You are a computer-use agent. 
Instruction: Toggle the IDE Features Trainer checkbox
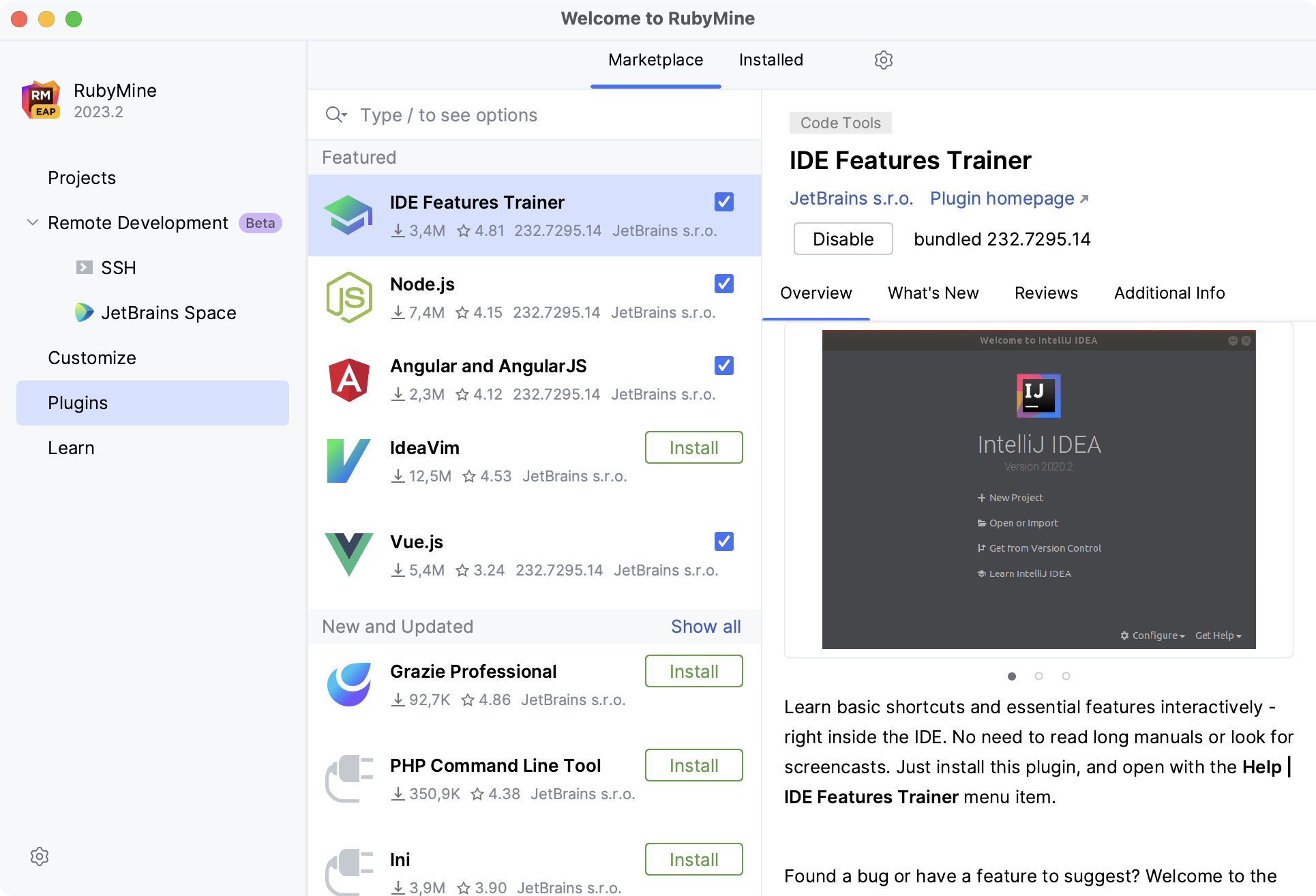click(x=724, y=202)
